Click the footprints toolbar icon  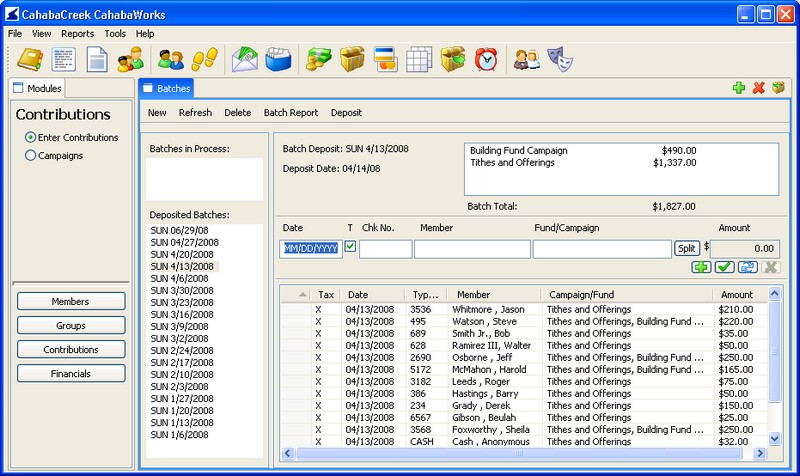point(204,58)
